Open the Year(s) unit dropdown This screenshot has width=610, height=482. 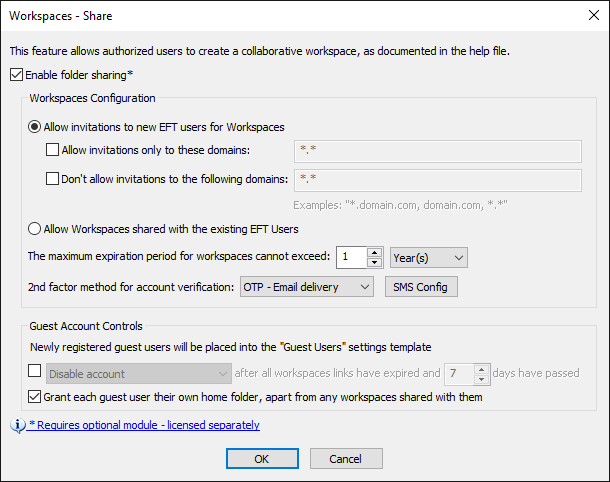point(428,257)
